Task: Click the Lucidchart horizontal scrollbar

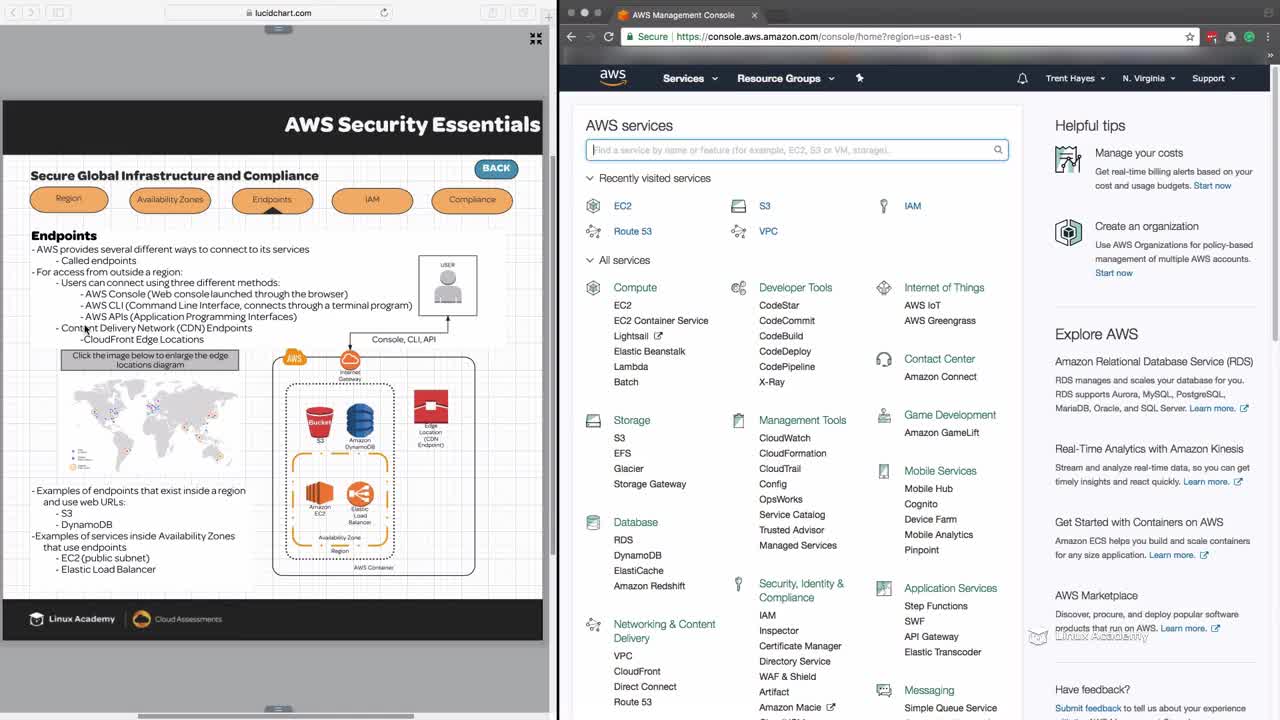Action: tap(275, 715)
